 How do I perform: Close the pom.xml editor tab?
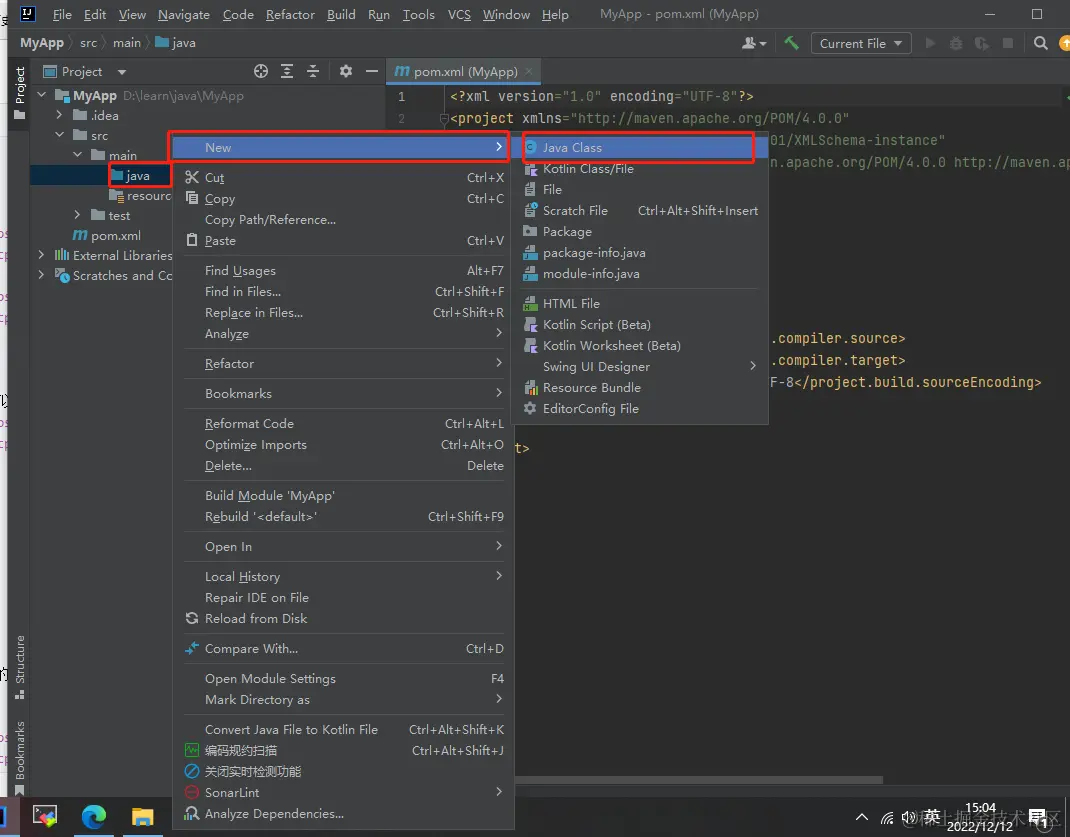coord(530,71)
